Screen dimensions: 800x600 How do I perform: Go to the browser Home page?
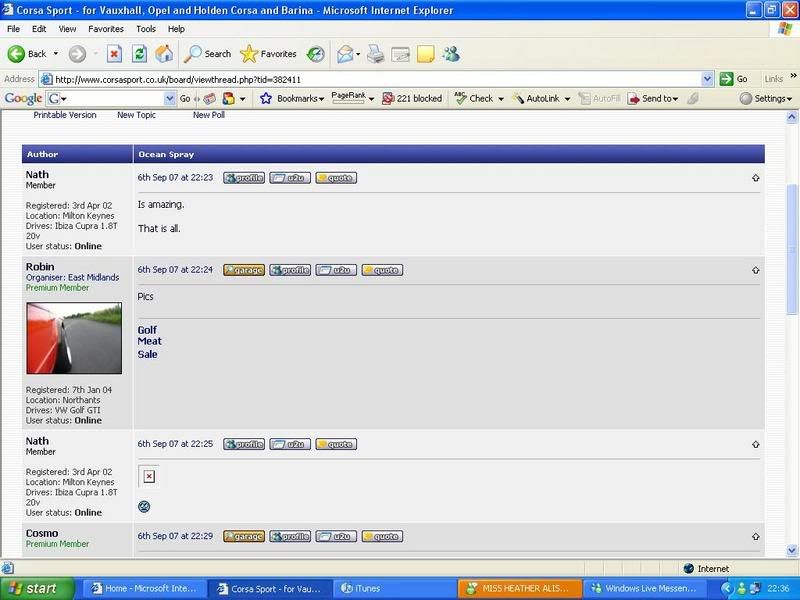coord(164,54)
